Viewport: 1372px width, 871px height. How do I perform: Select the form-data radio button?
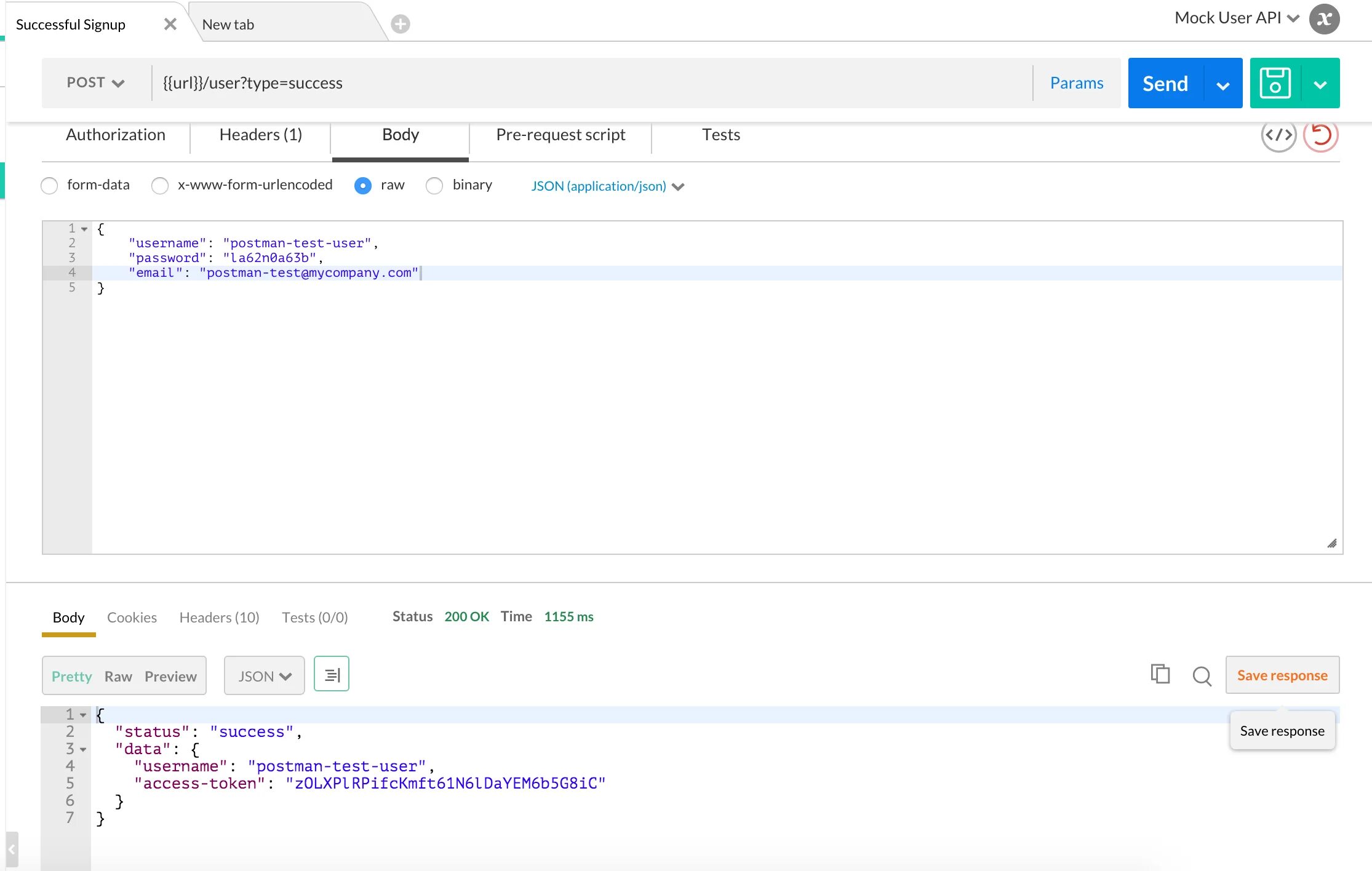click(48, 185)
